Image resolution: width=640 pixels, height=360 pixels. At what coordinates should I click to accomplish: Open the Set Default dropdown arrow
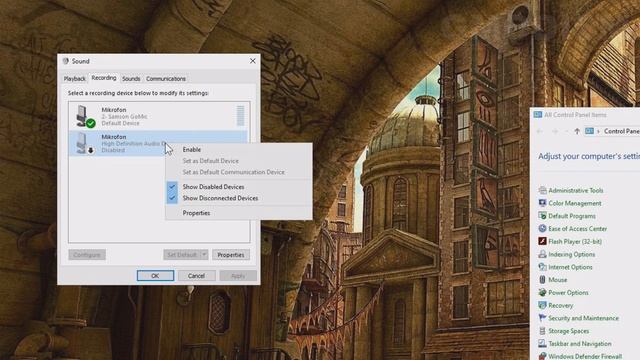(204, 255)
